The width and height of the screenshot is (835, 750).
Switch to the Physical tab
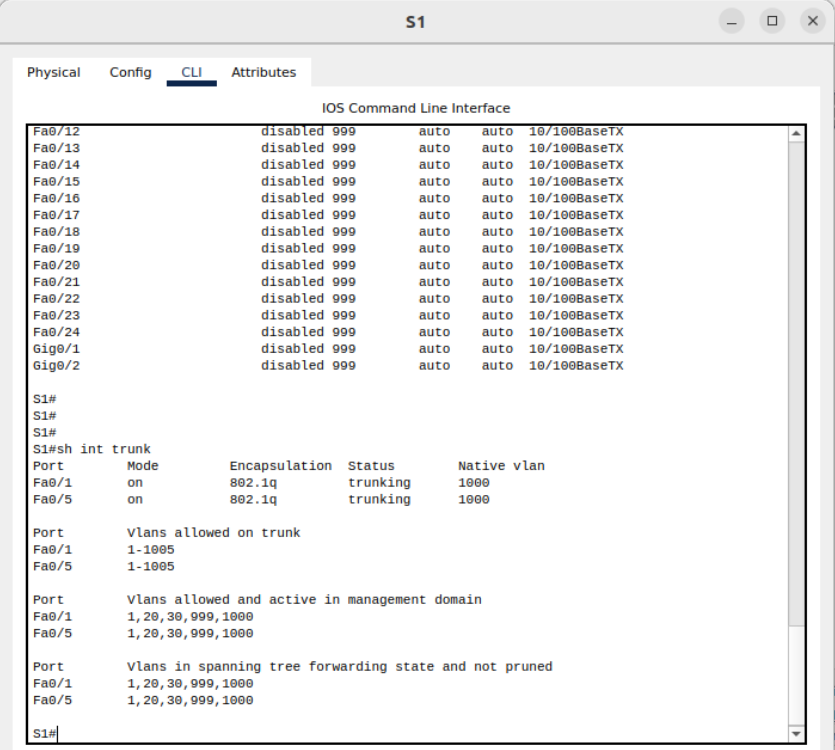tap(53, 72)
